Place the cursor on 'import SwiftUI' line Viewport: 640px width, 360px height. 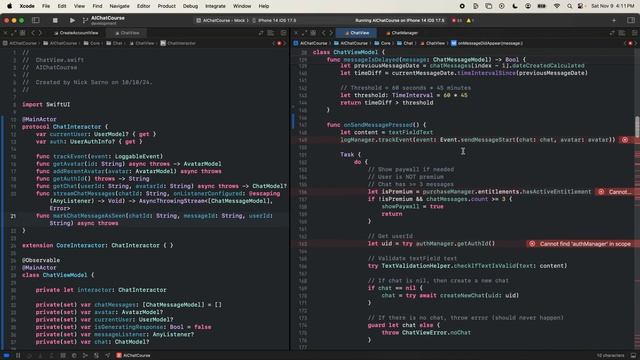[46, 104]
